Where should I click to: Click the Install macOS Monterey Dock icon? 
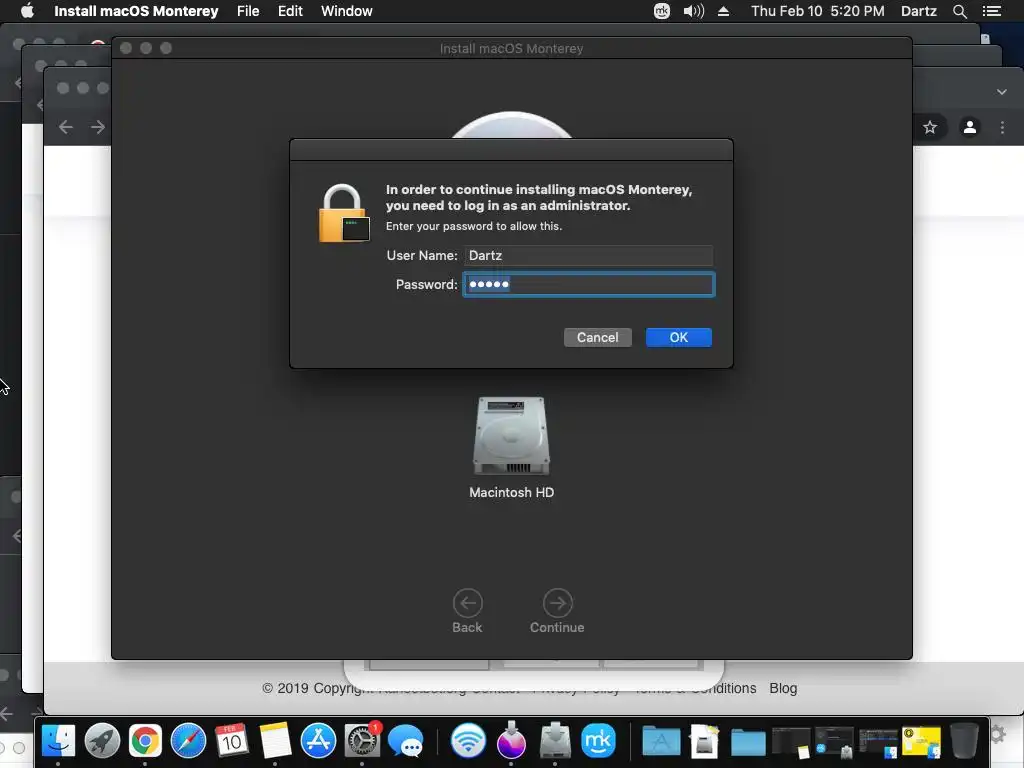pos(511,741)
